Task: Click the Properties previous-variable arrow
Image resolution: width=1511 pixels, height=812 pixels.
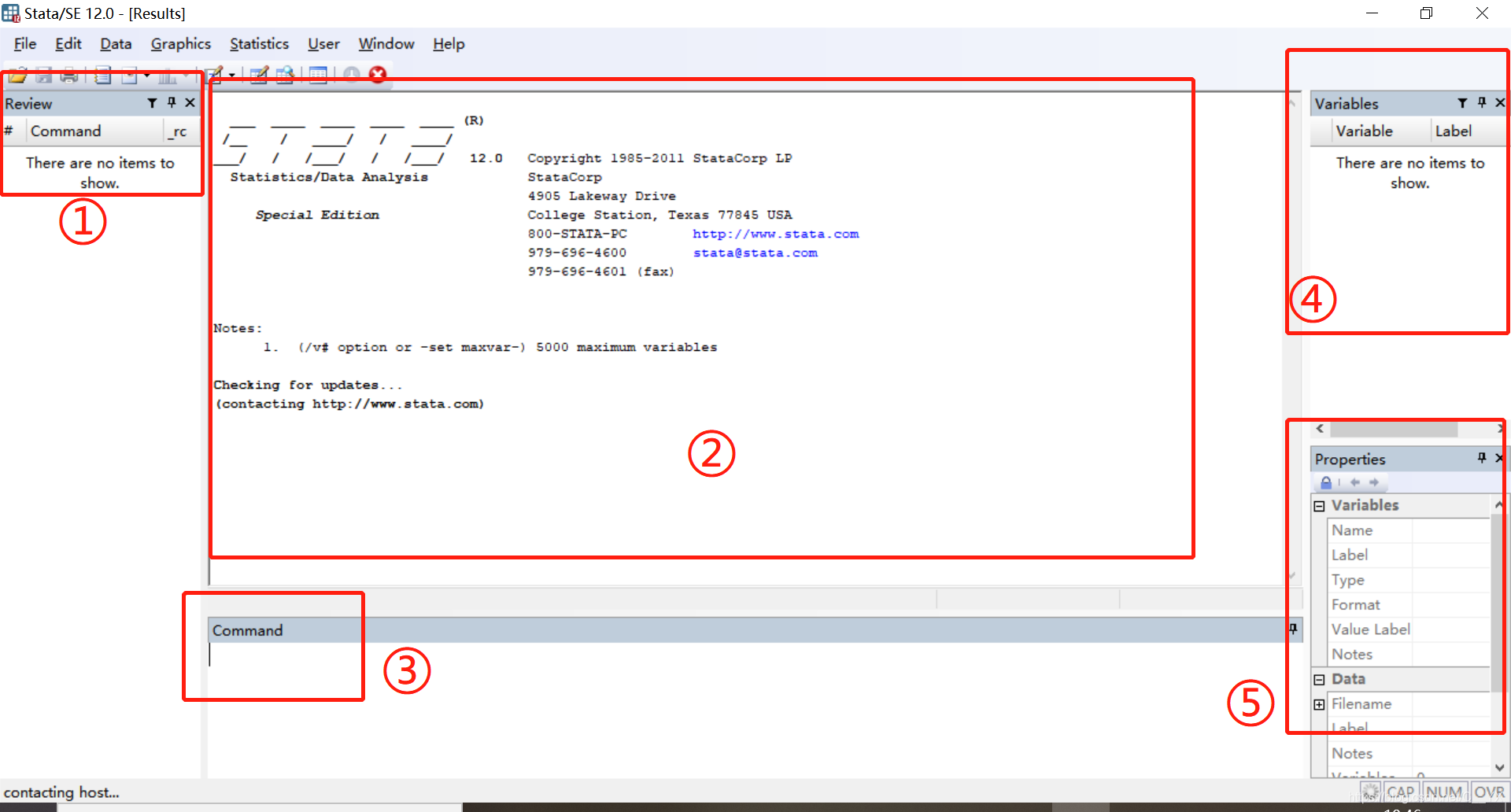Action: click(1355, 482)
